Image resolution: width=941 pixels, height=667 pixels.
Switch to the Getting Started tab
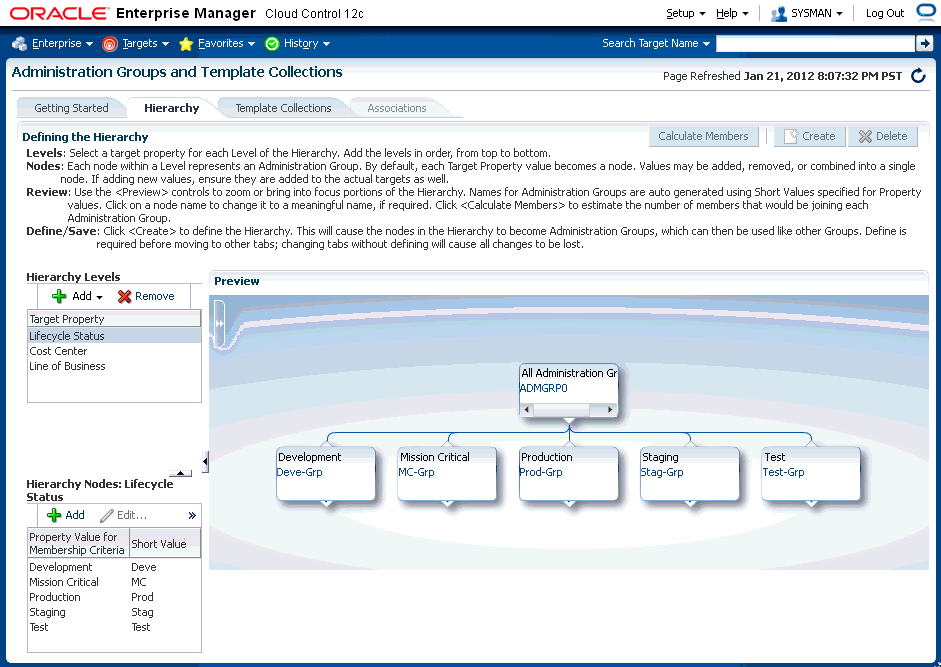point(71,108)
